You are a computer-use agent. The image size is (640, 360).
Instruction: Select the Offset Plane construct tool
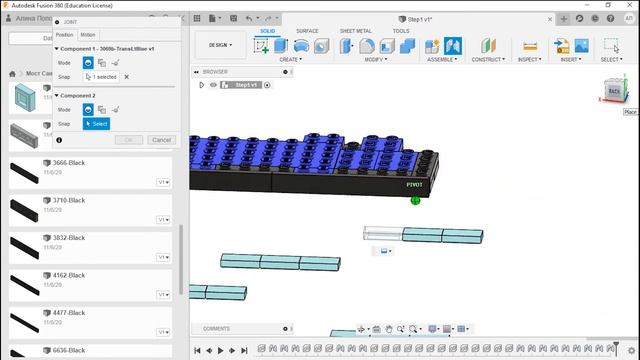(x=488, y=45)
